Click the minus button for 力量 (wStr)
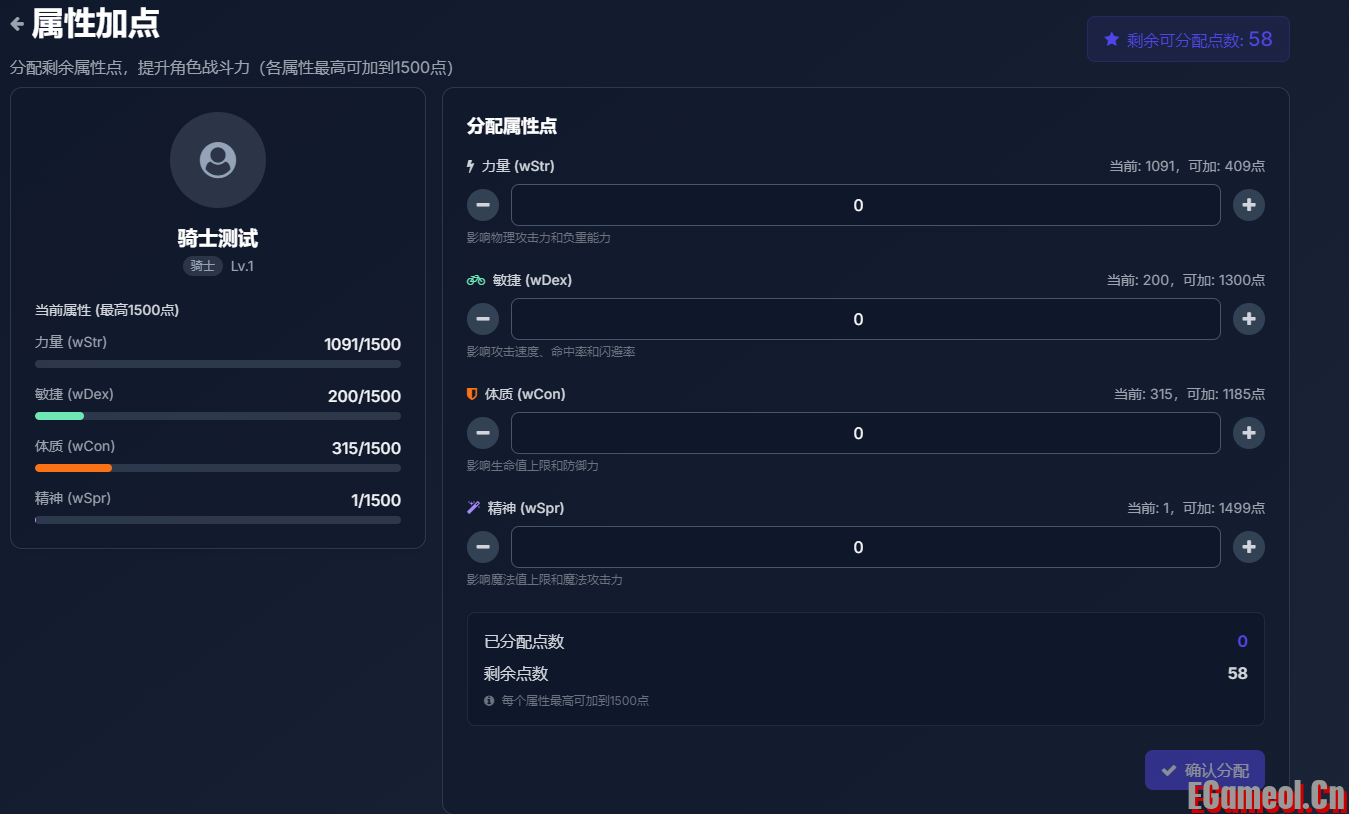This screenshot has height=814, width=1349. pos(483,205)
